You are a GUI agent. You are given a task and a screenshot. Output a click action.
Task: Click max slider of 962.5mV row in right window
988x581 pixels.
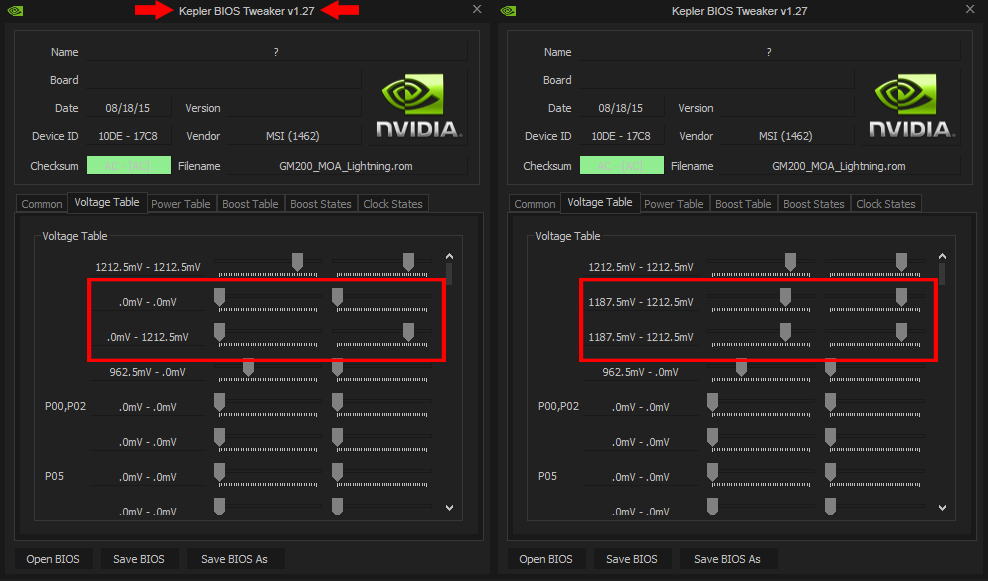[x=830, y=367]
